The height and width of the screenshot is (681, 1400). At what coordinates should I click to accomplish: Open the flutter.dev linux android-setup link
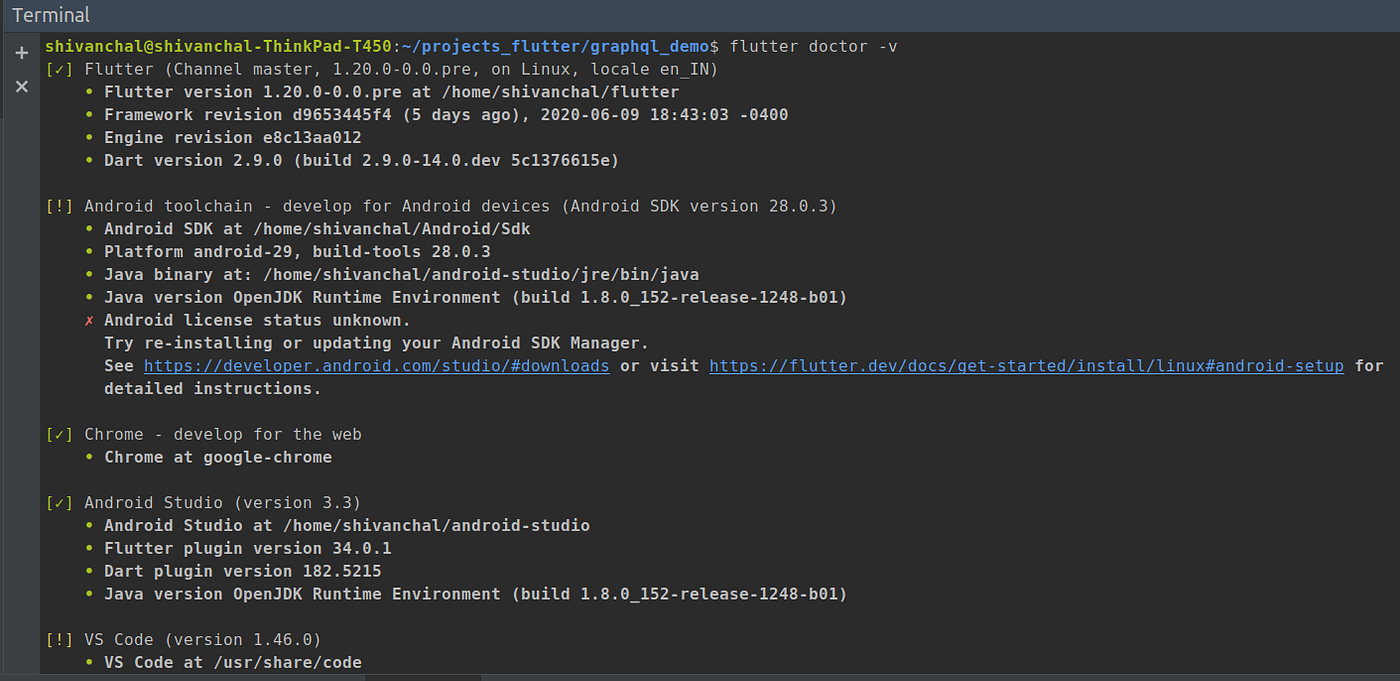1027,366
